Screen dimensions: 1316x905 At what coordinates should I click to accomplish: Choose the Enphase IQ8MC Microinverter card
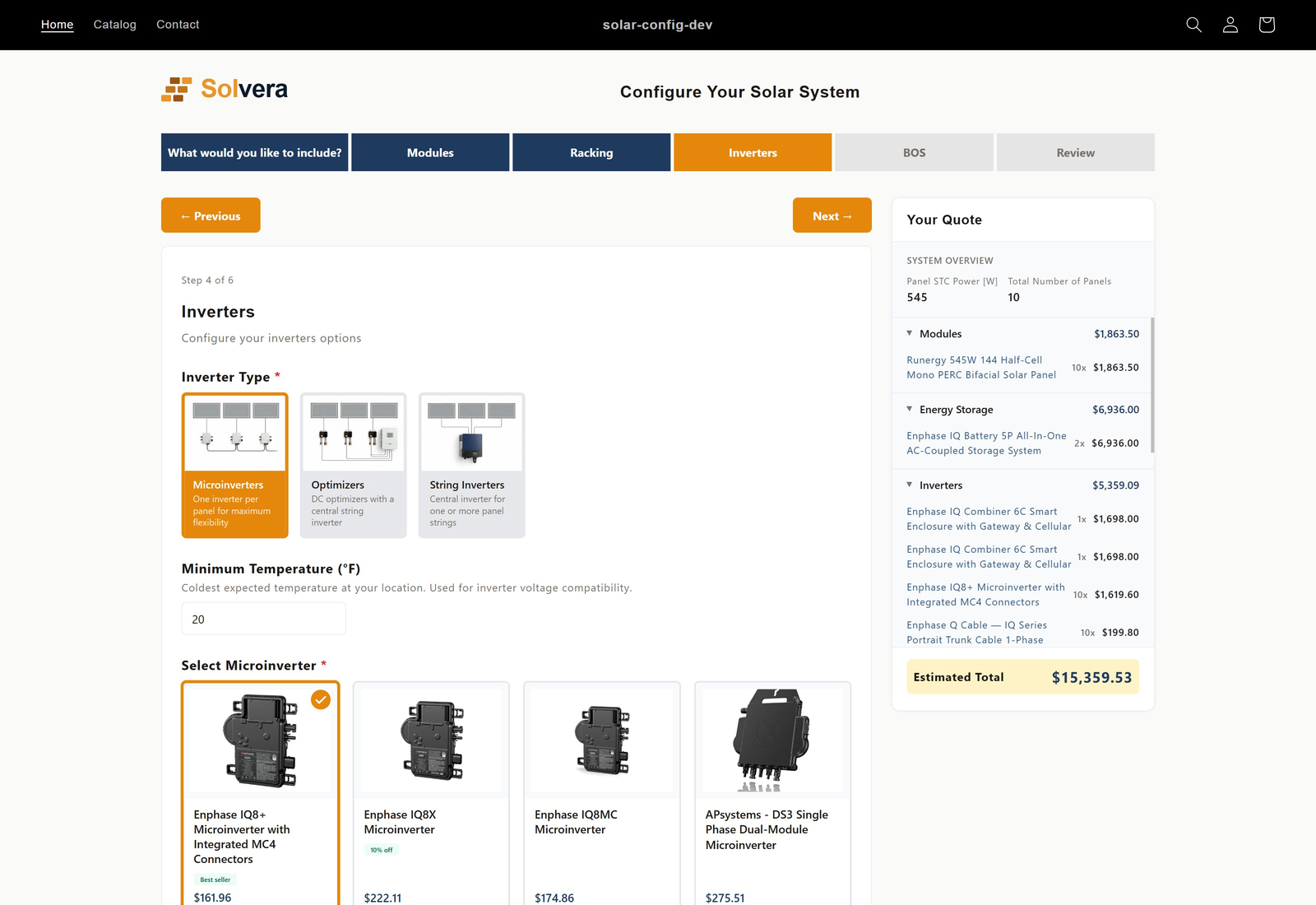[x=602, y=794]
